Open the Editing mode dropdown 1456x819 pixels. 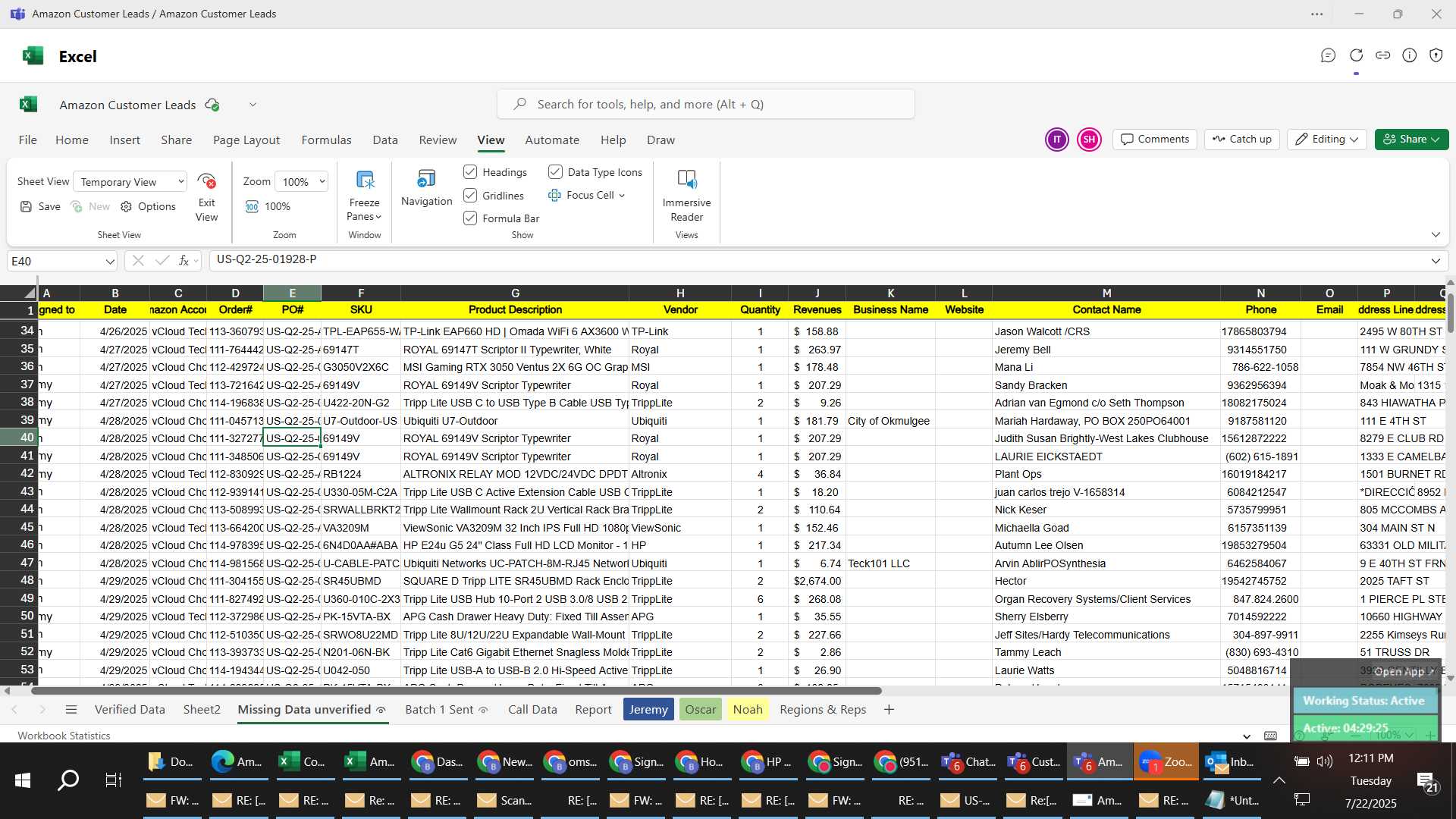tap(1327, 140)
